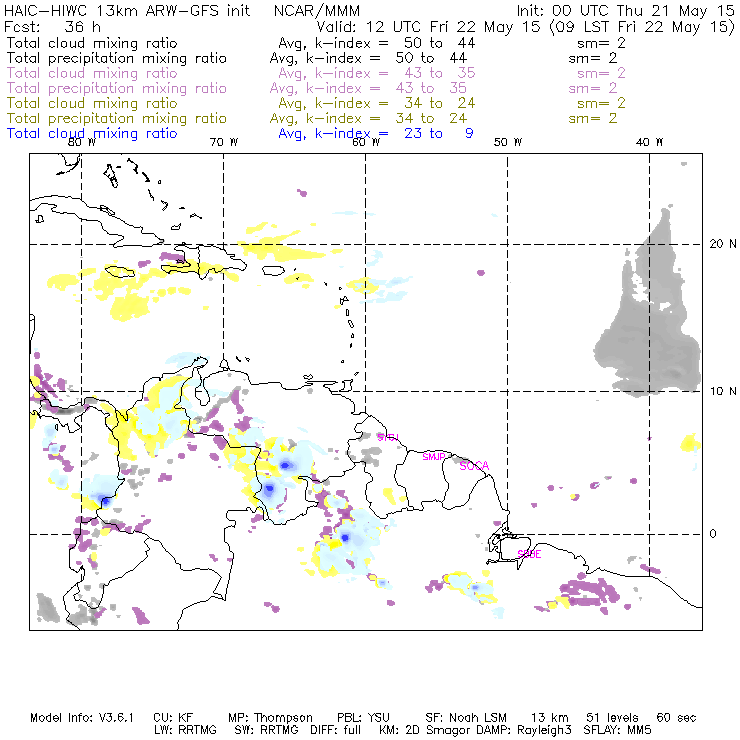Click the 'DIFF: full' text
This screenshot has width=740, height=740.
pyautogui.click(x=336, y=730)
